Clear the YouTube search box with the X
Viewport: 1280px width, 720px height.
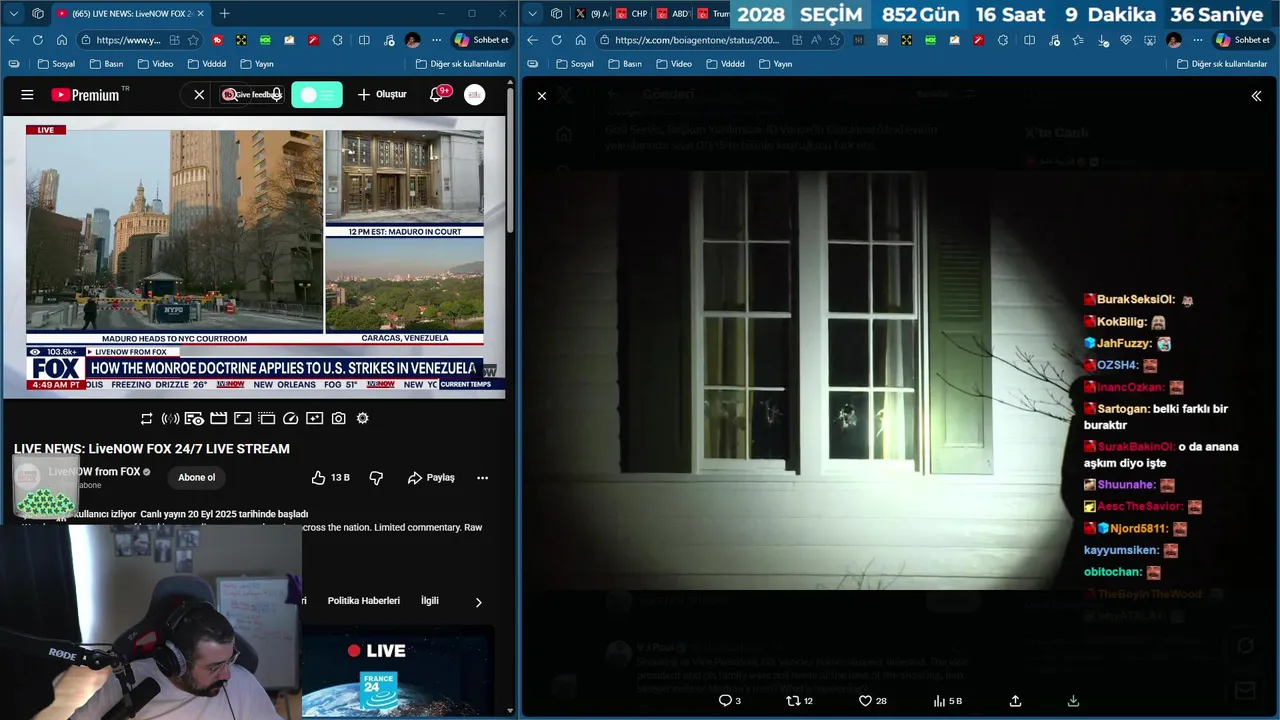[199, 95]
